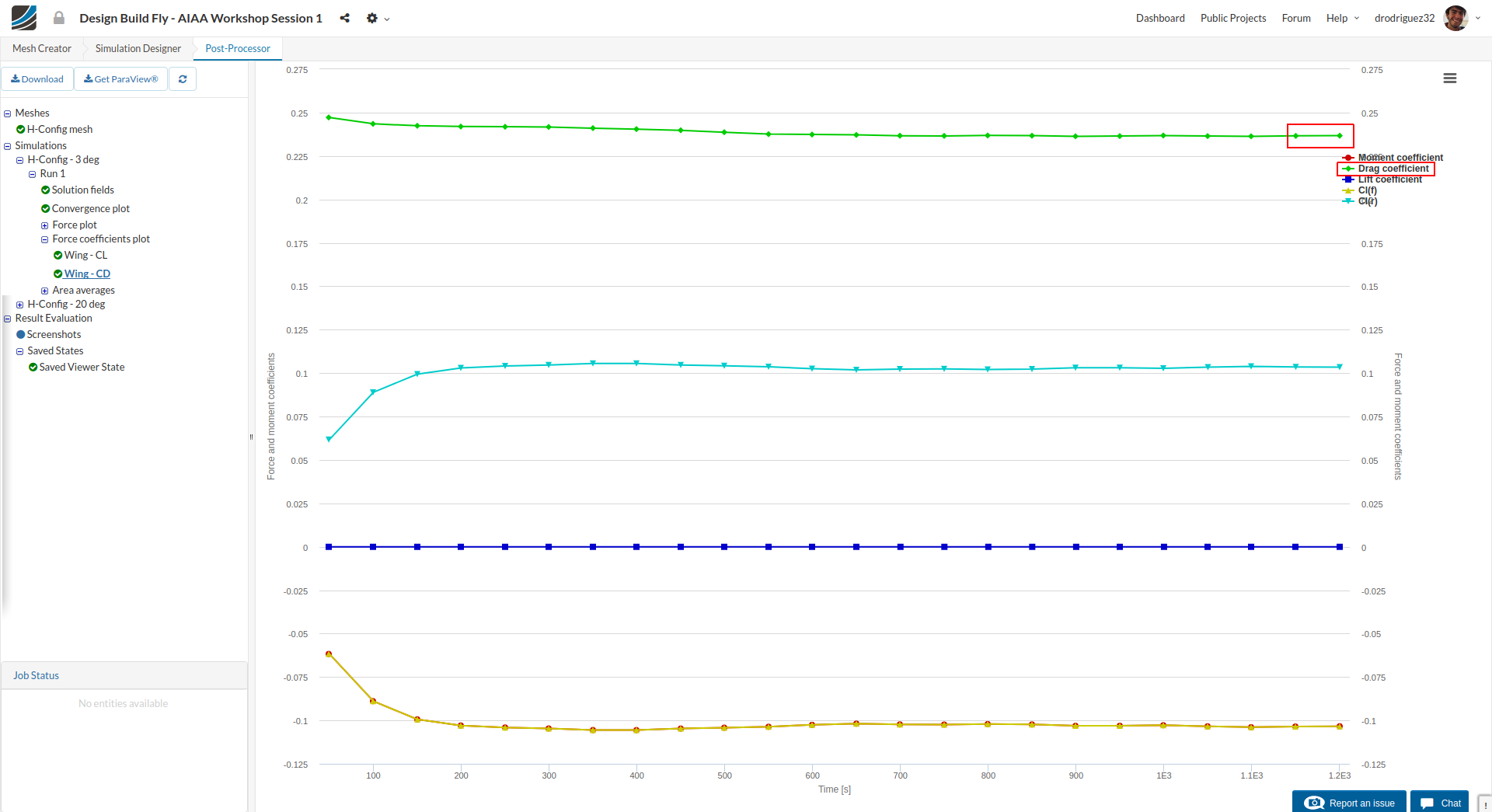Viewport: 1492px width, 812px height.
Task: Switch to the Mesh Creator tab
Action: click(x=42, y=48)
